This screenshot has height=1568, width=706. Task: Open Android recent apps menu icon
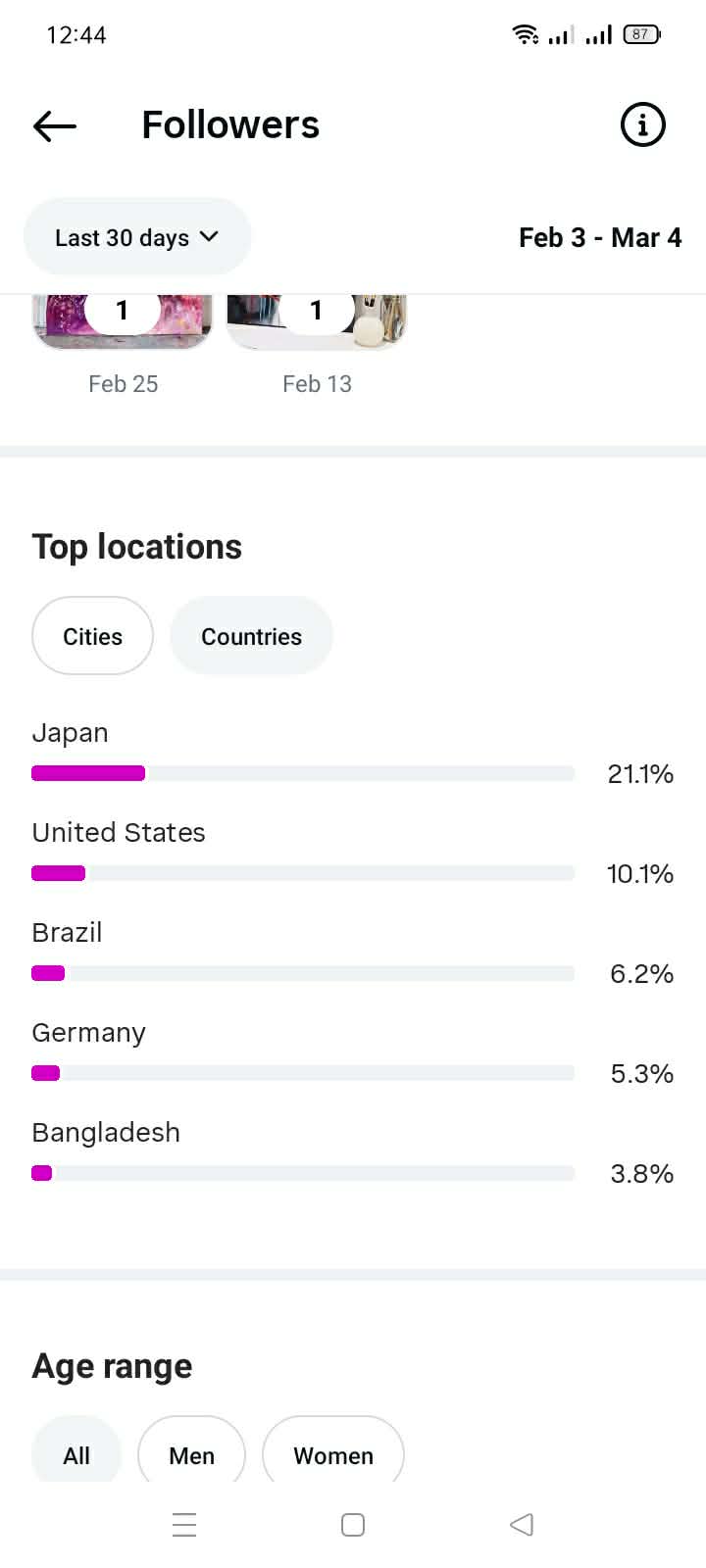184,1524
